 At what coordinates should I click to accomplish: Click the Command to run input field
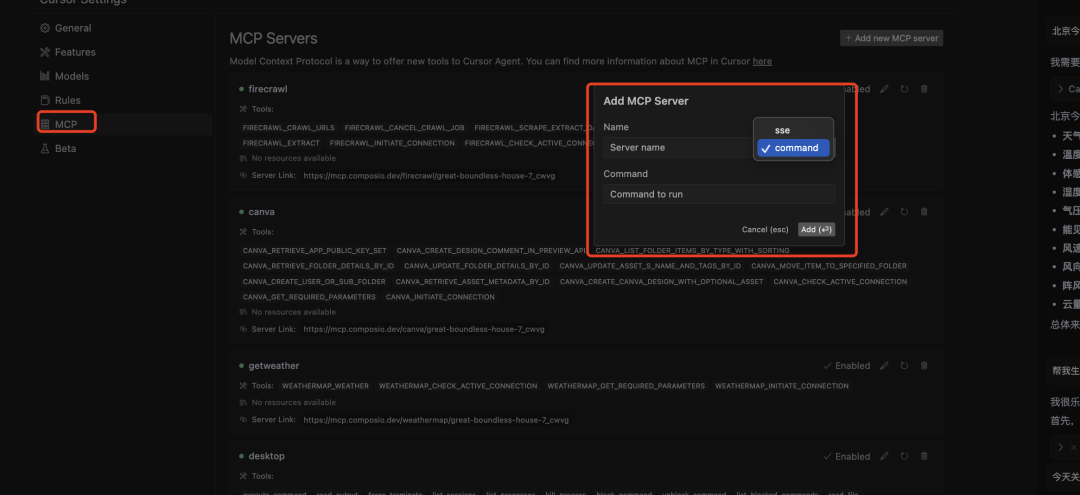pyautogui.click(x=718, y=194)
